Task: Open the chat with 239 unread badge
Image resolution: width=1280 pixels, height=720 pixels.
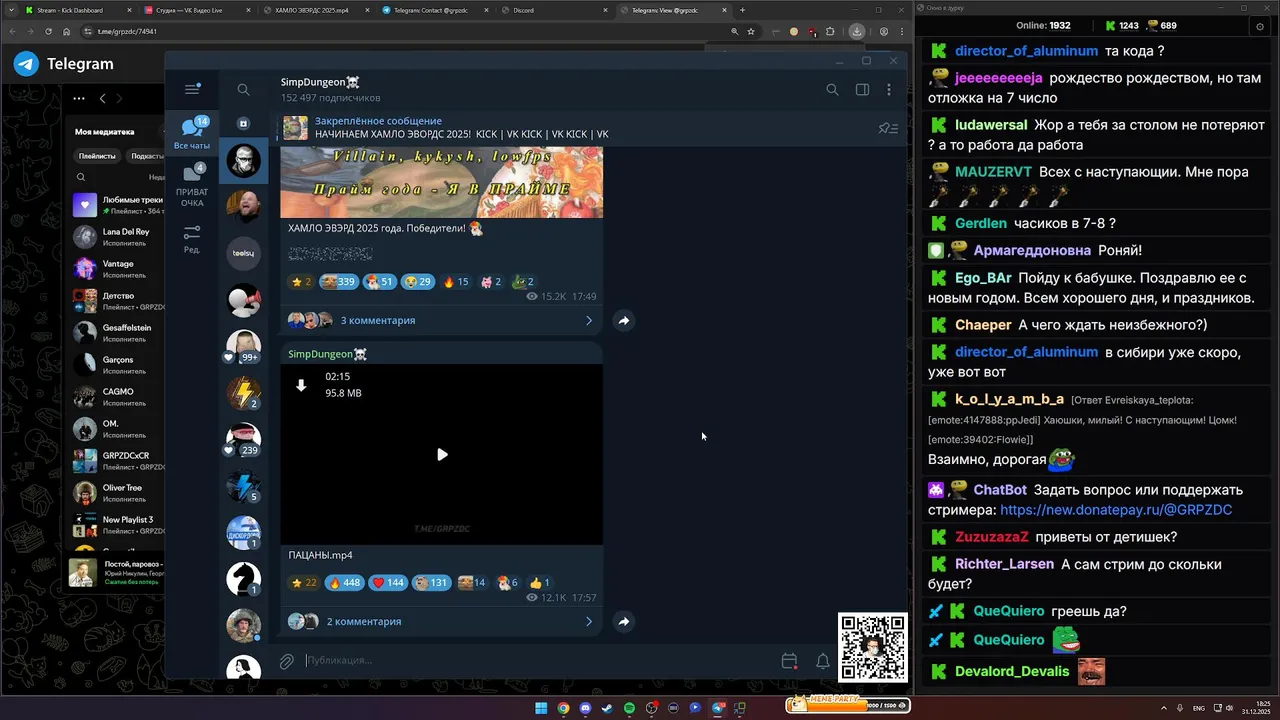Action: click(243, 440)
